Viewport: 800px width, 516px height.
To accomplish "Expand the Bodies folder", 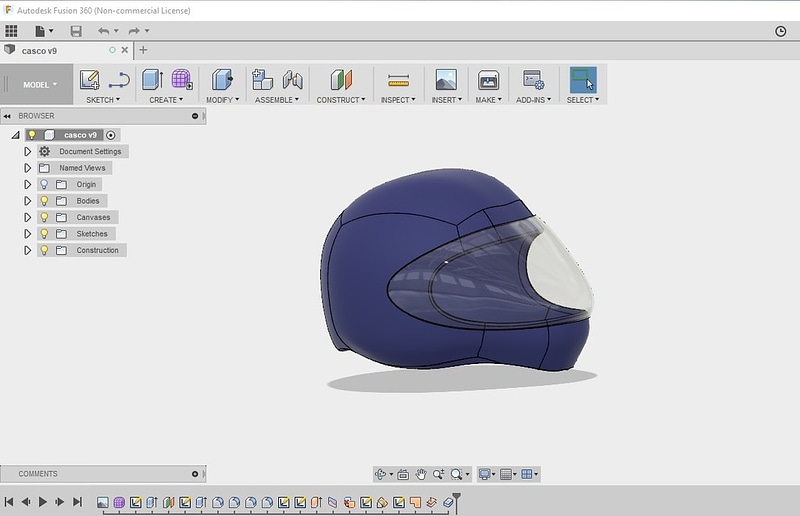I will pyautogui.click(x=28, y=201).
